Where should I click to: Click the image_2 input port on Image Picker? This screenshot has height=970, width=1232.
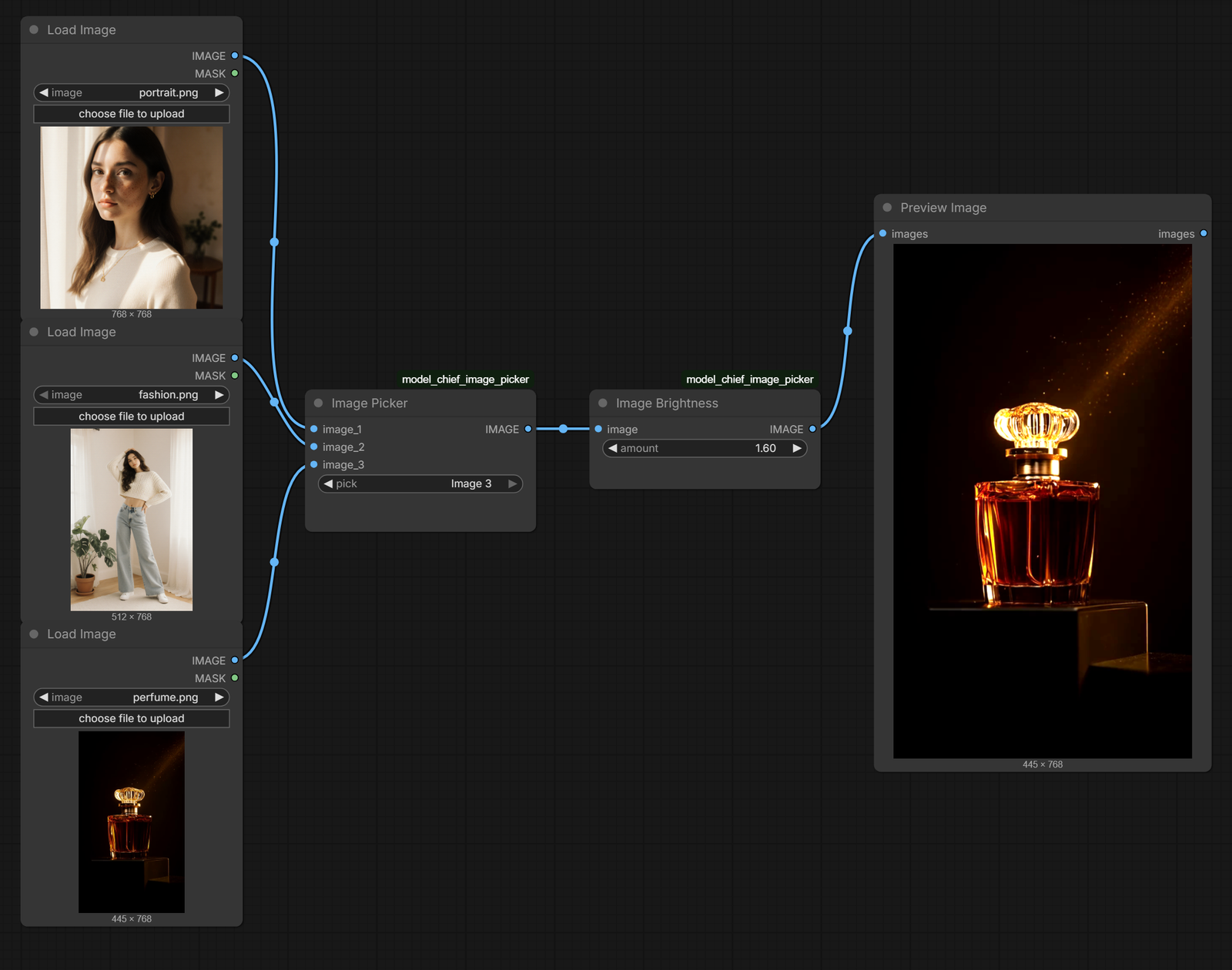pos(314,447)
